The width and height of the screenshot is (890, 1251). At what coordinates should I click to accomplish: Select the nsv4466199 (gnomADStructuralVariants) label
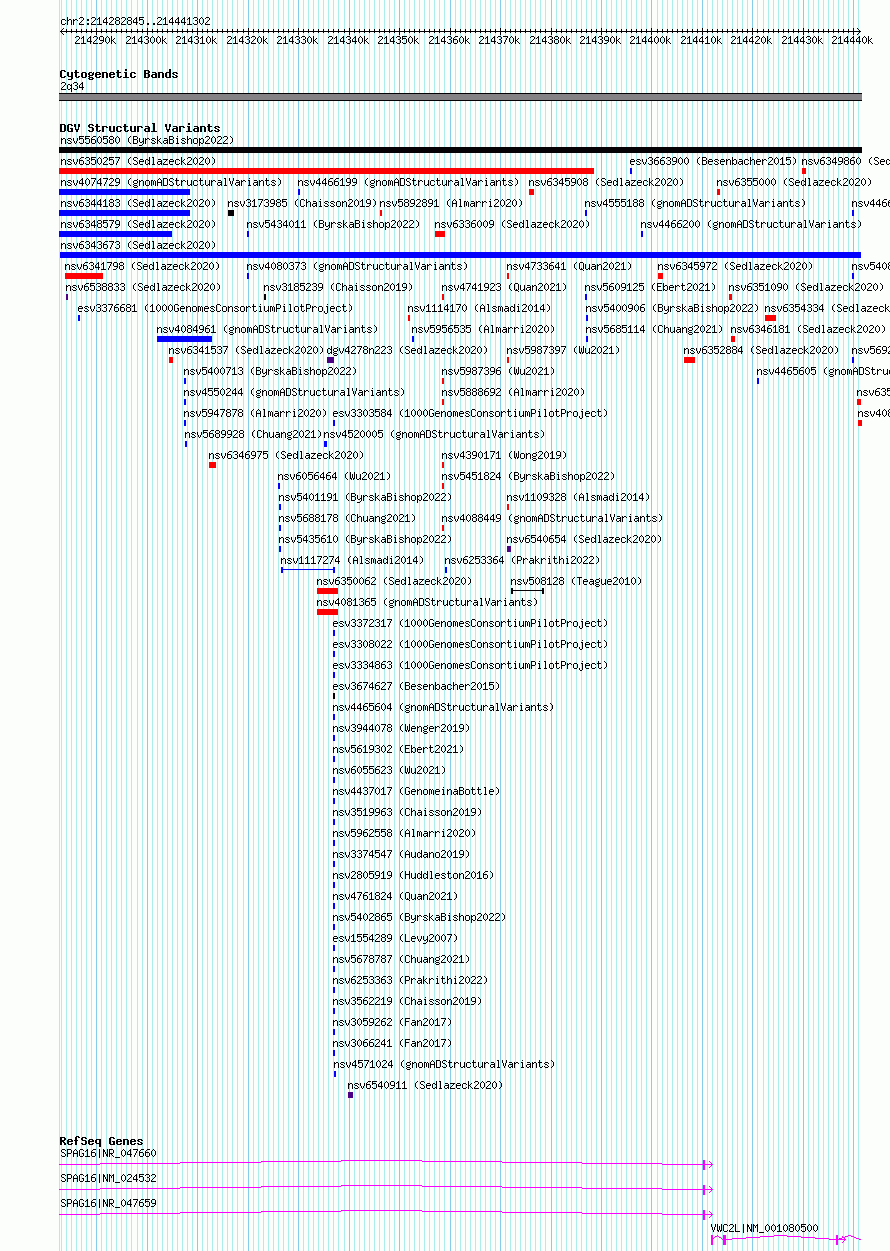point(408,182)
